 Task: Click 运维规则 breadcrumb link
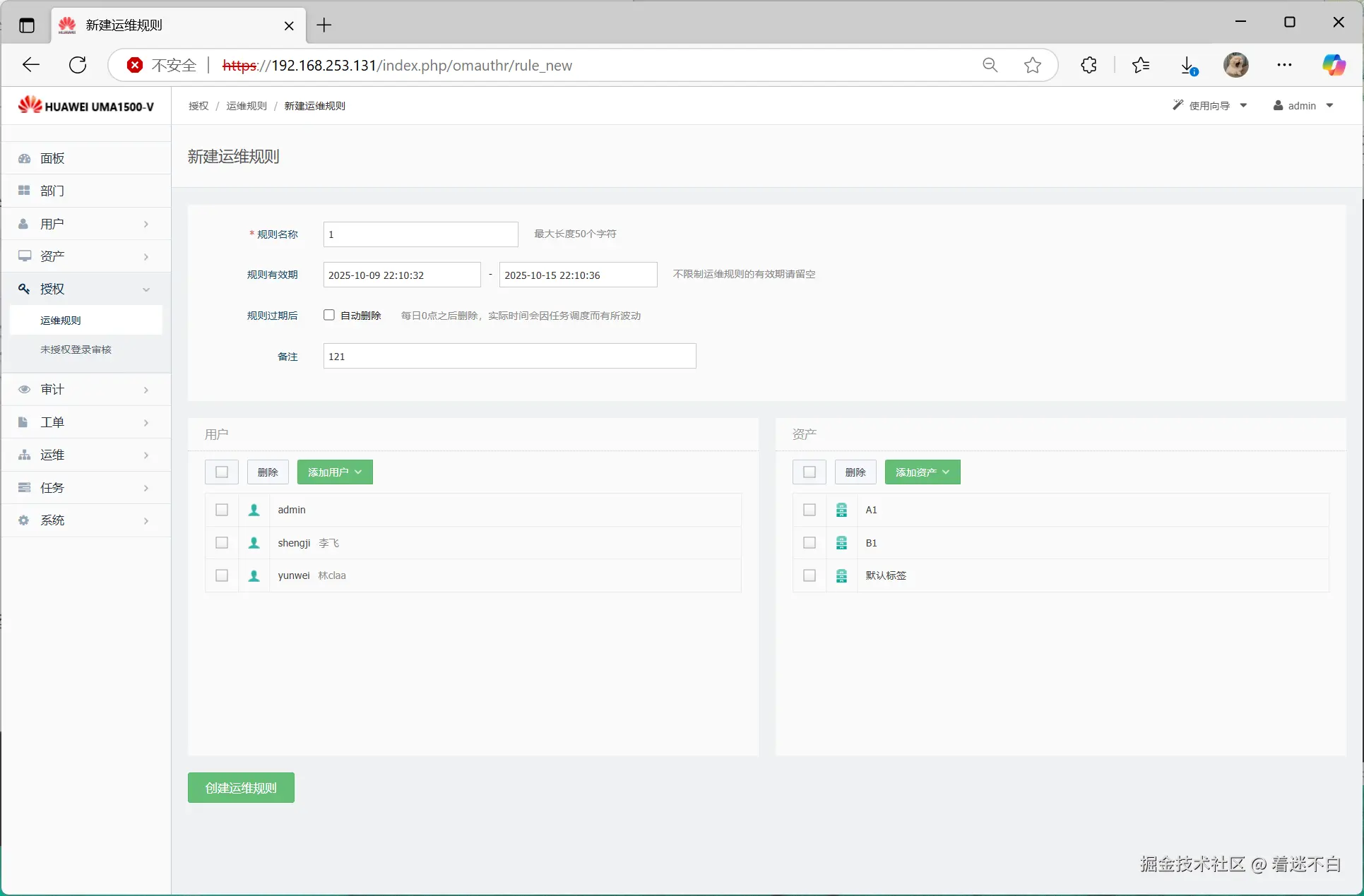click(247, 106)
